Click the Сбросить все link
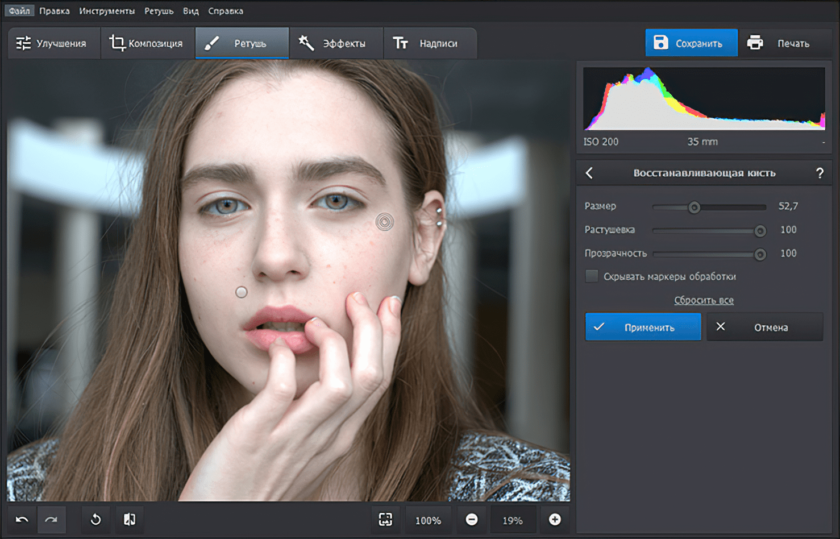 click(703, 300)
